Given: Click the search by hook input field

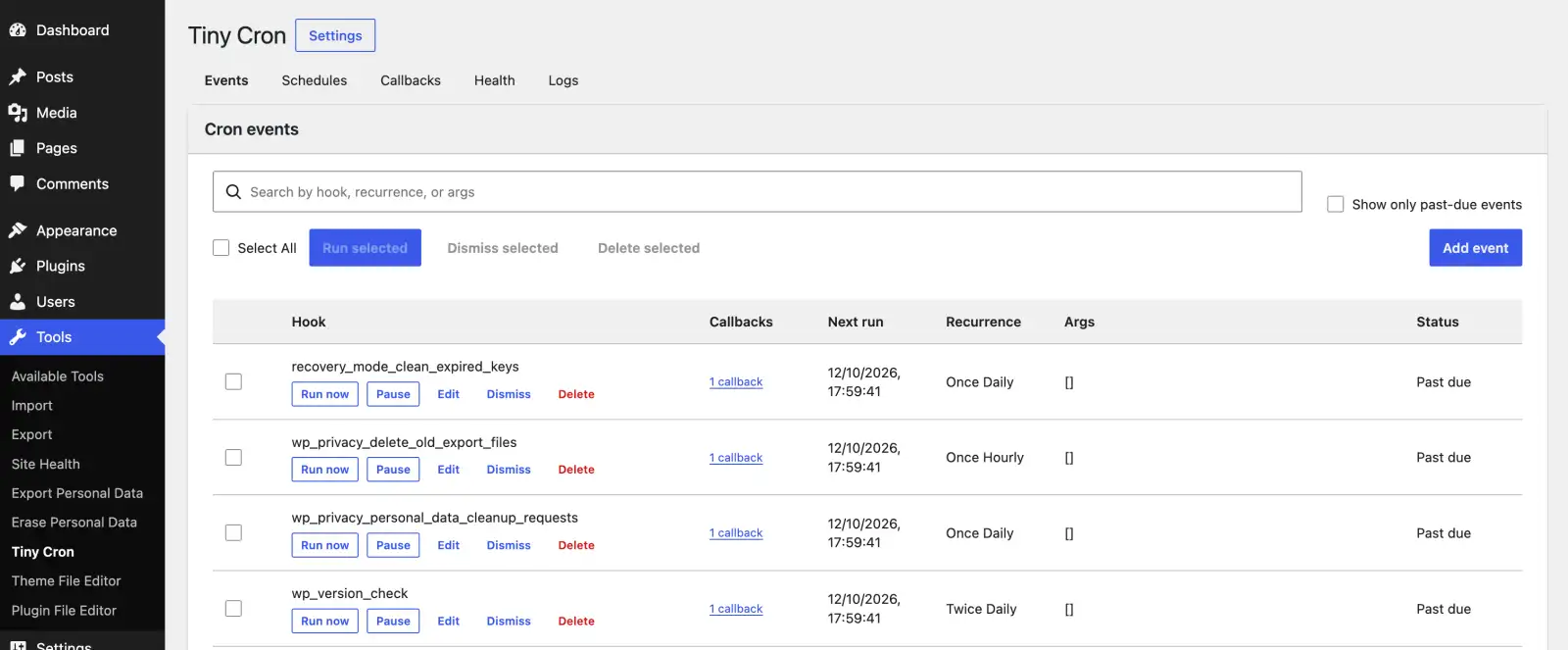Looking at the screenshot, I should click(x=758, y=192).
